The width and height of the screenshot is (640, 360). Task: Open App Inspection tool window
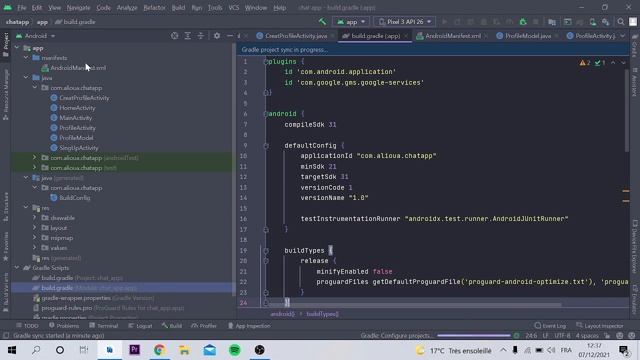click(x=249, y=326)
